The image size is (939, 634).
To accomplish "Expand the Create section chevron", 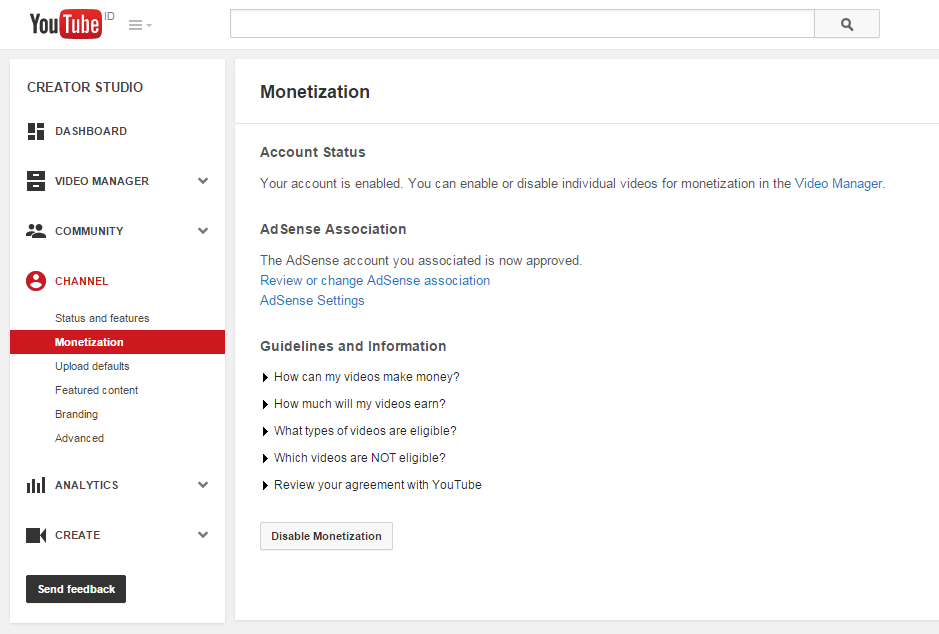I will click(x=203, y=535).
